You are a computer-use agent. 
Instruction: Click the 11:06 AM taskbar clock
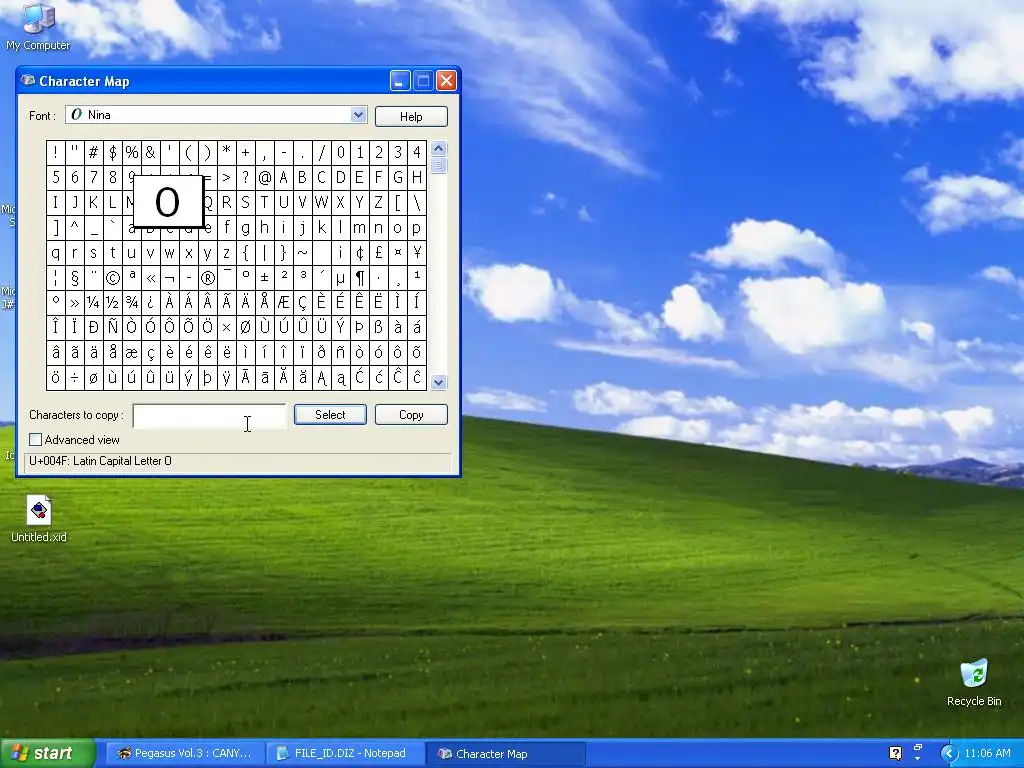[987, 753]
